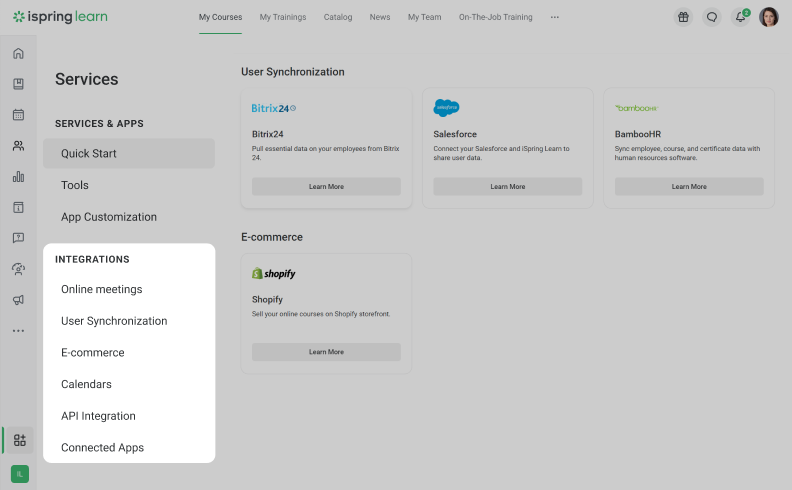Click the Services page title
The height and width of the screenshot is (490, 792).
pyautogui.click(x=87, y=79)
